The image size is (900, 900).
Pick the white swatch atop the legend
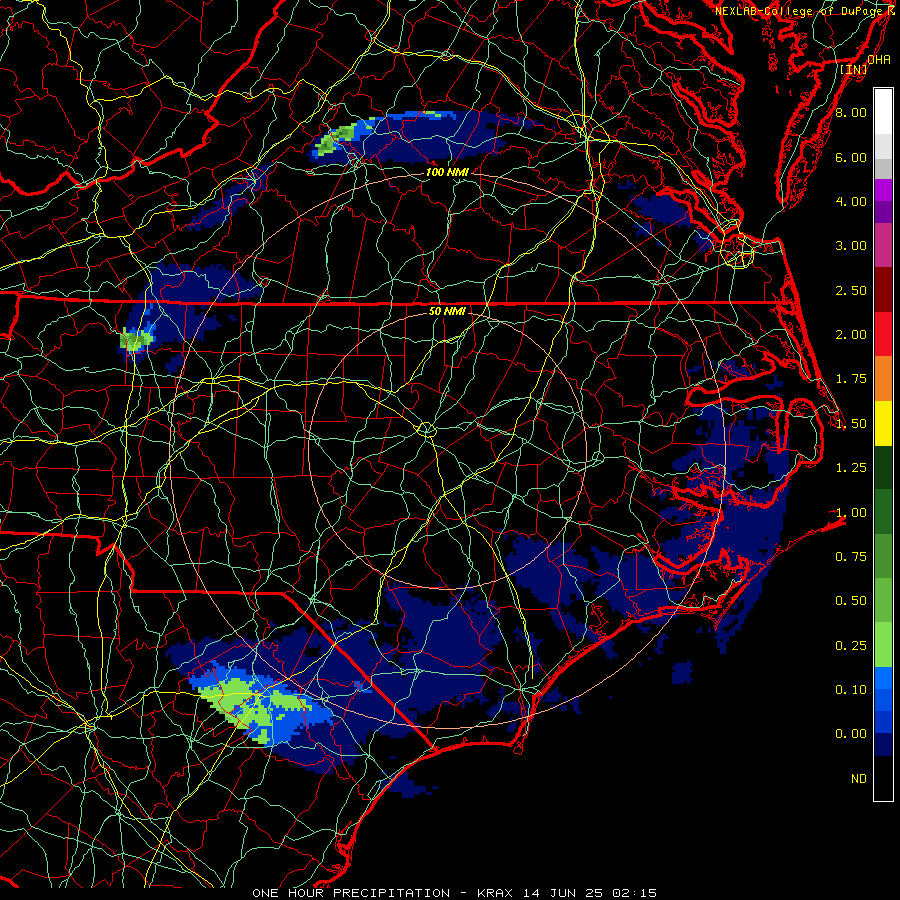[883, 112]
